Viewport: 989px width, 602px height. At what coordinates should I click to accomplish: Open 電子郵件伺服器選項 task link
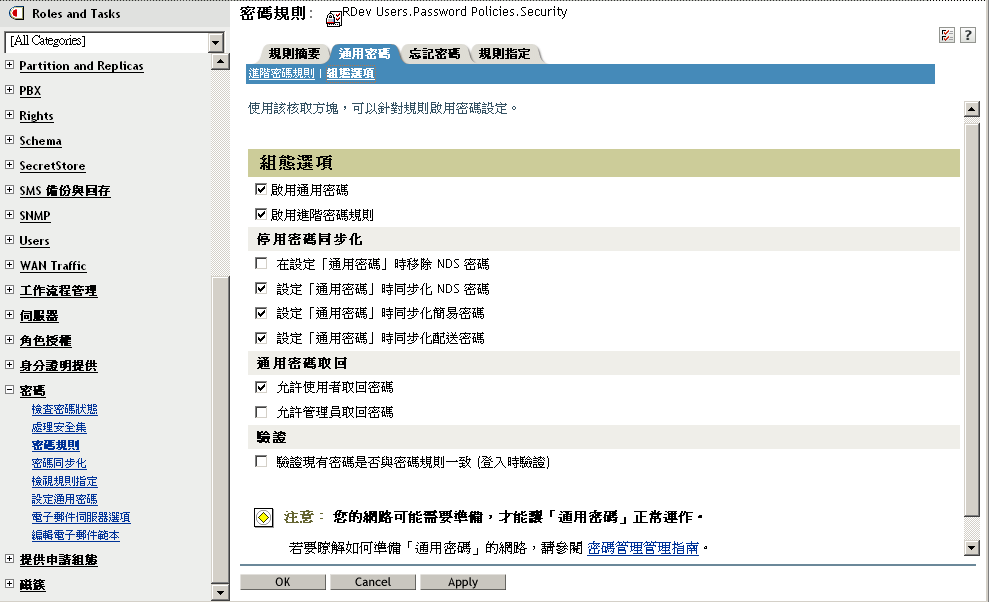(x=81, y=517)
